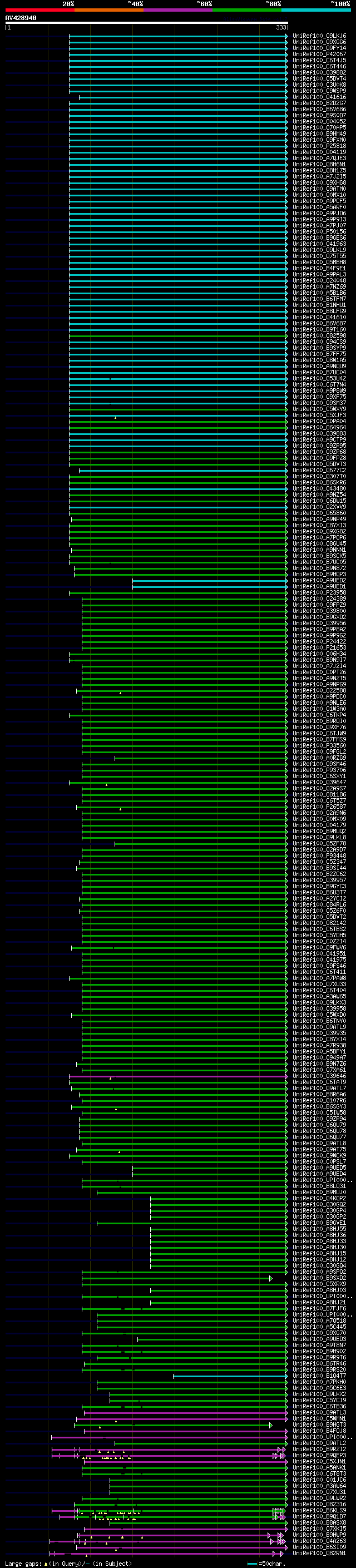Open hit UniRef100_Q9XHG8

pyautogui.click(x=319, y=182)
